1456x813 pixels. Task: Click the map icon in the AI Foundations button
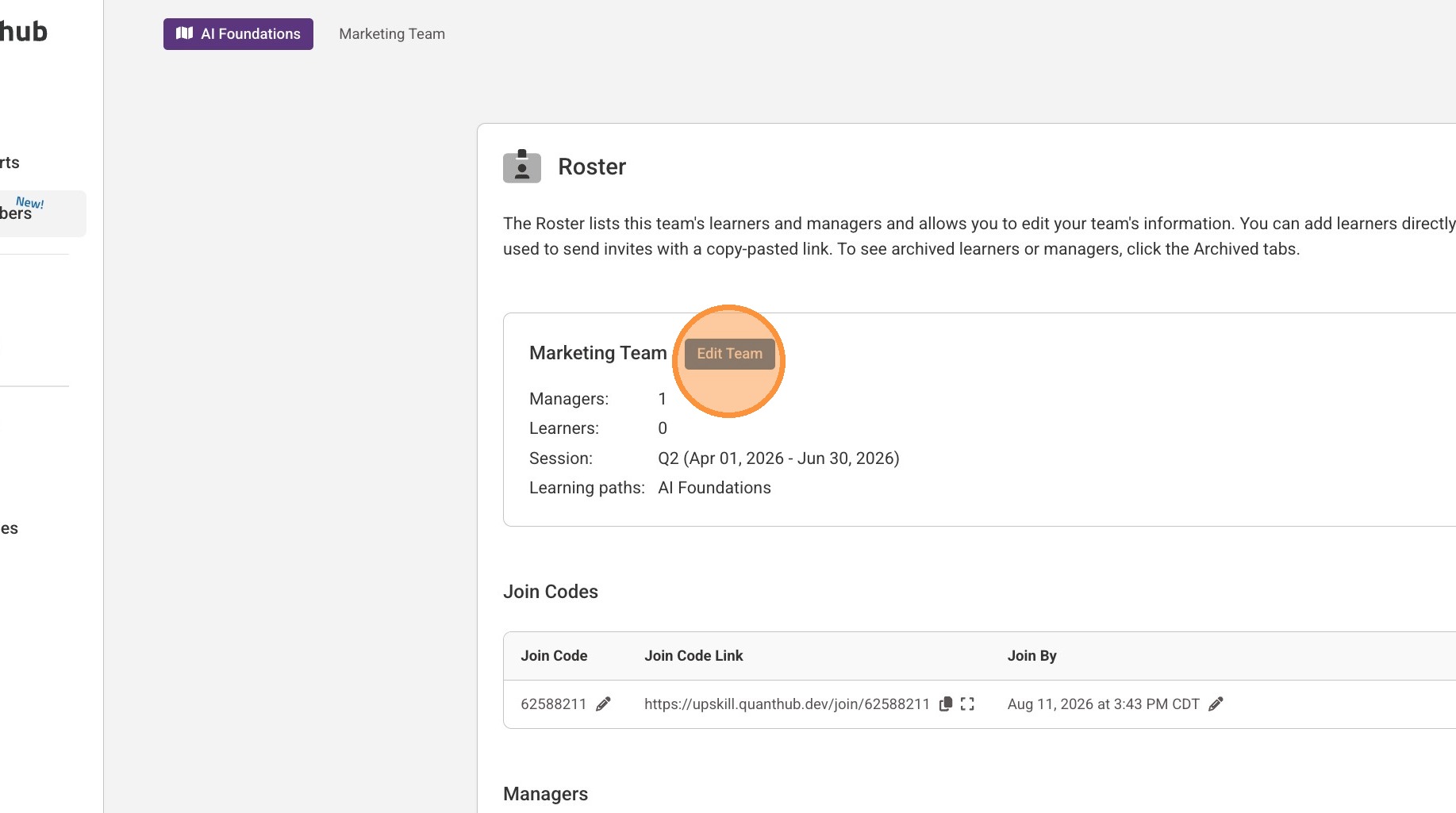(185, 33)
